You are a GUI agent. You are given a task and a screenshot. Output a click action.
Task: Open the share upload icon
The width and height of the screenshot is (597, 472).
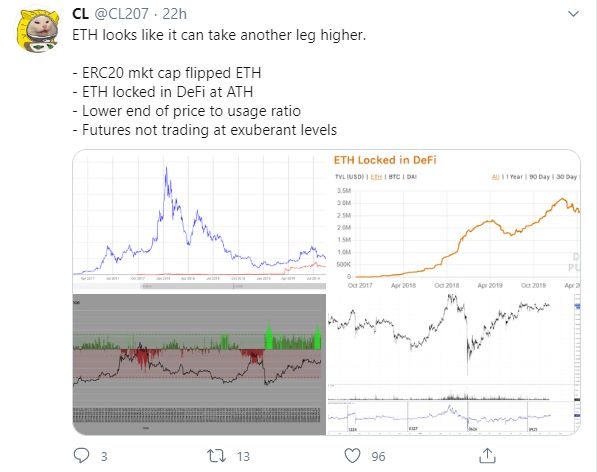pos(487,456)
